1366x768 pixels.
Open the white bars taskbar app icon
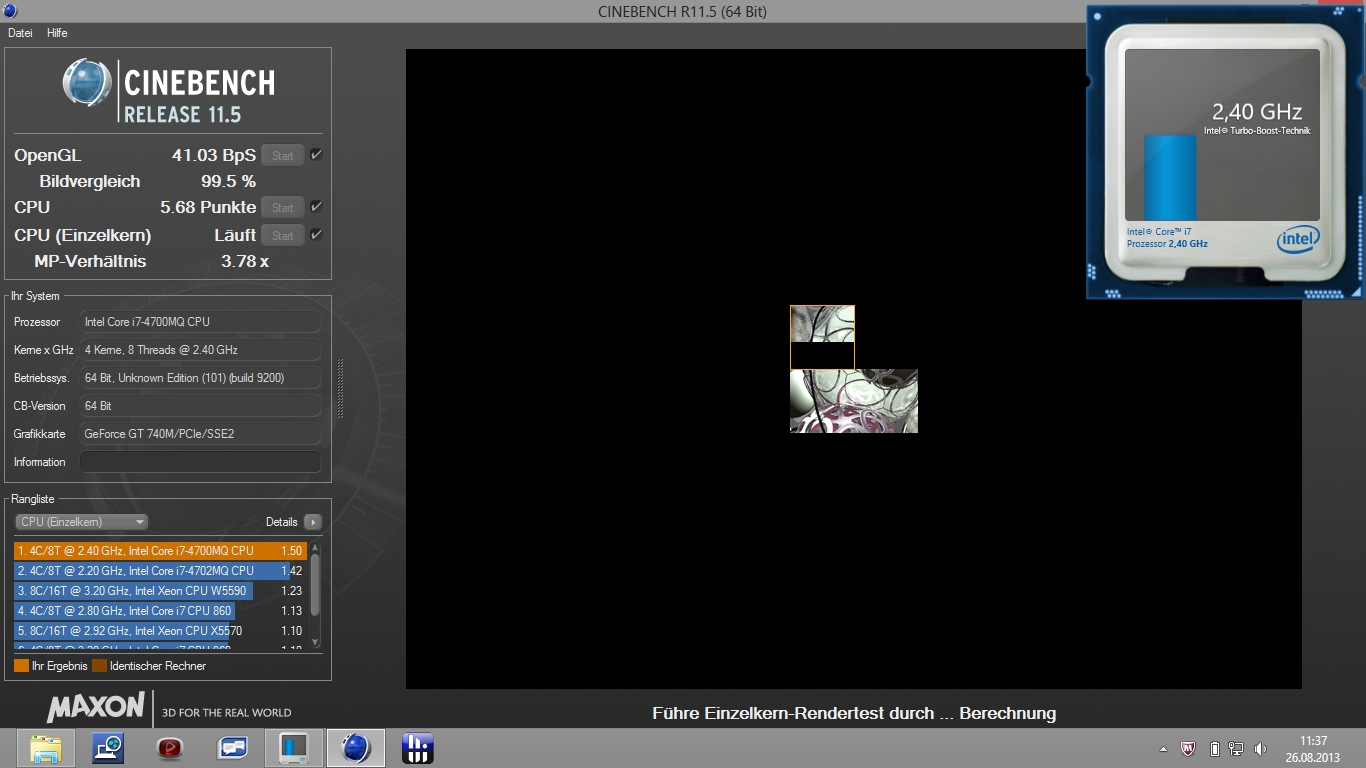(x=417, y=748)
